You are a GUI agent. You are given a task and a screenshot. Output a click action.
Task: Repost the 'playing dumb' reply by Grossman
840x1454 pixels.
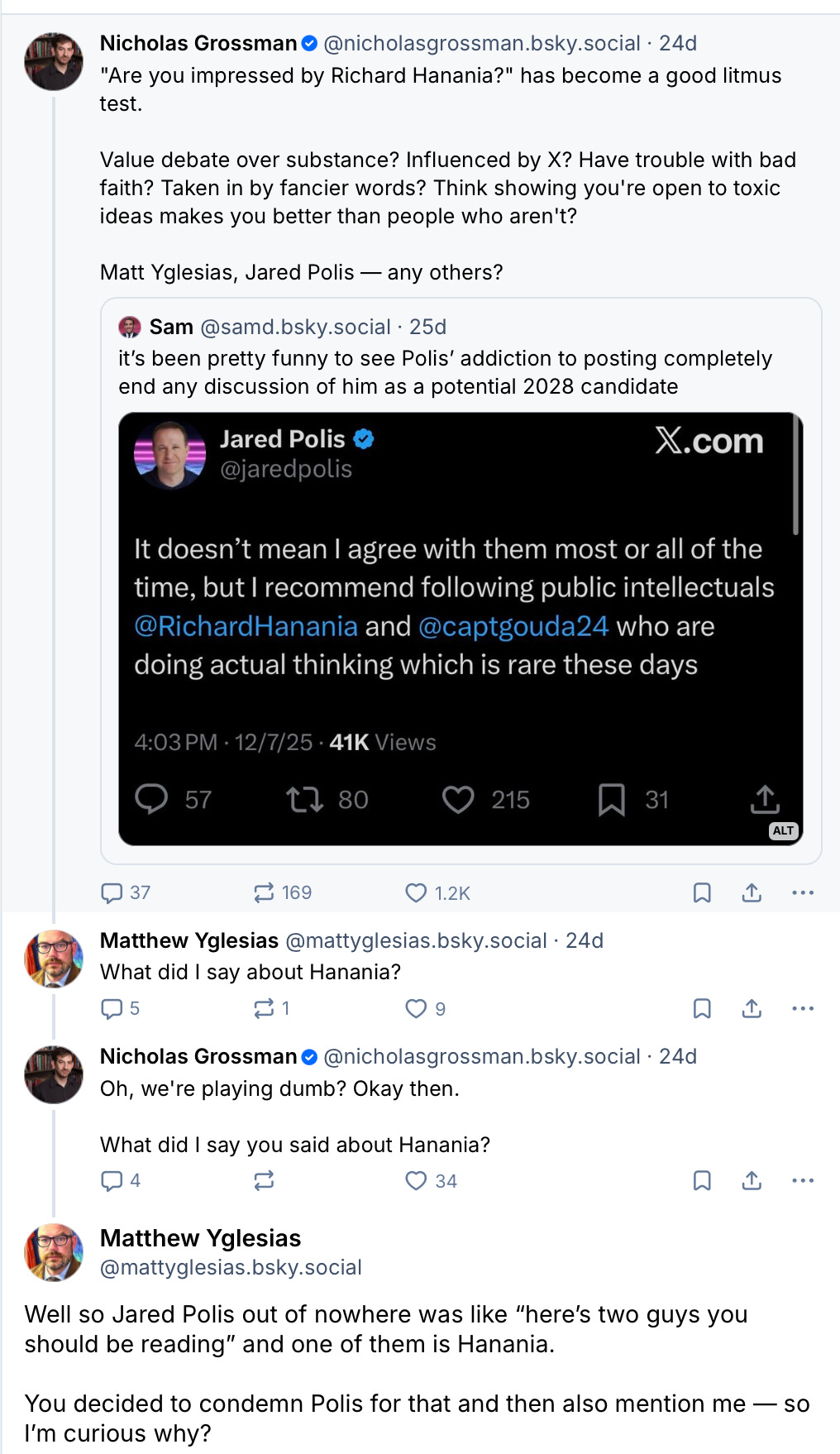tap(264, 1180)
